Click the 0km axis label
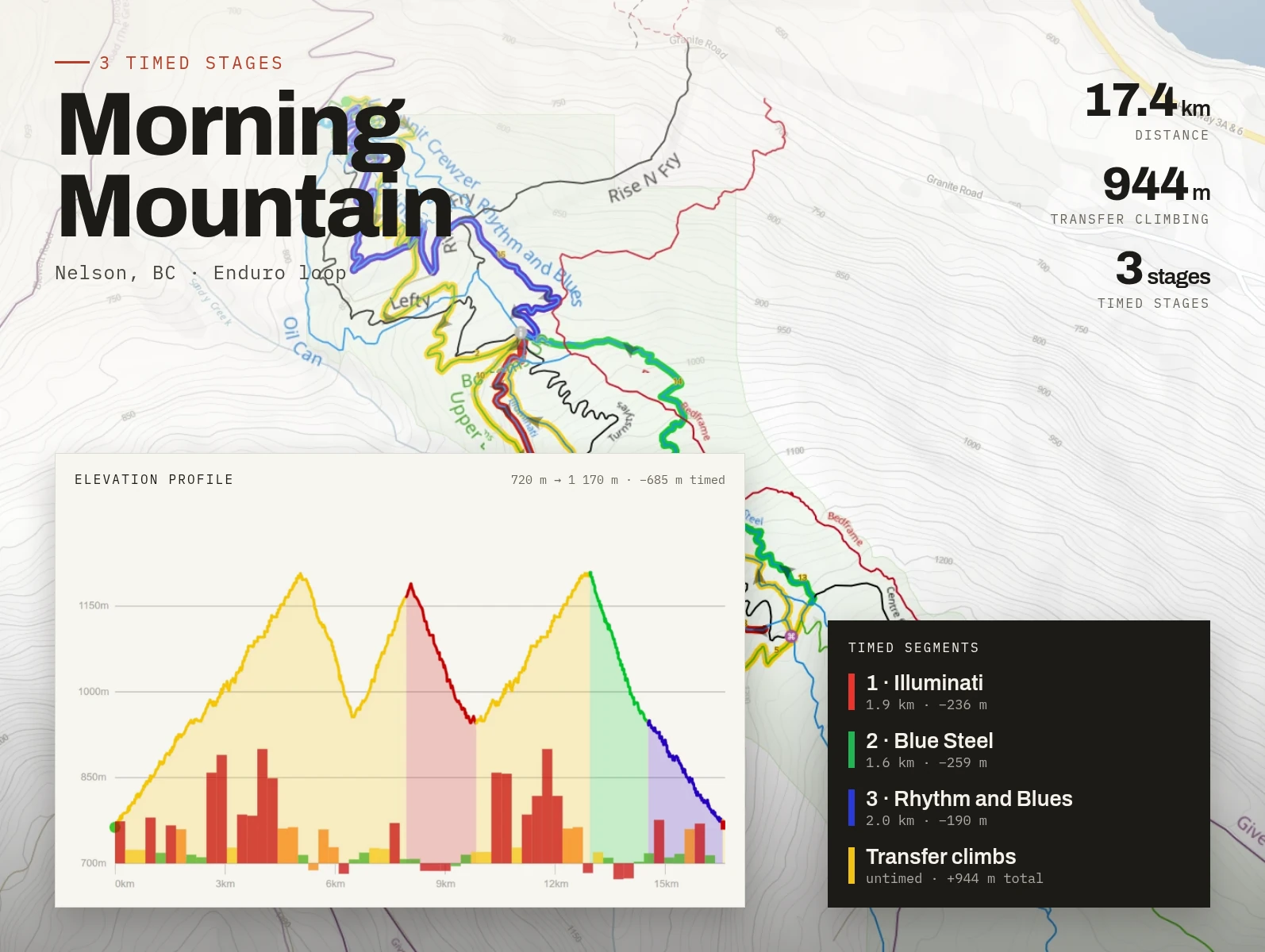Viewport: 1265px width, 952px height. 125,884
